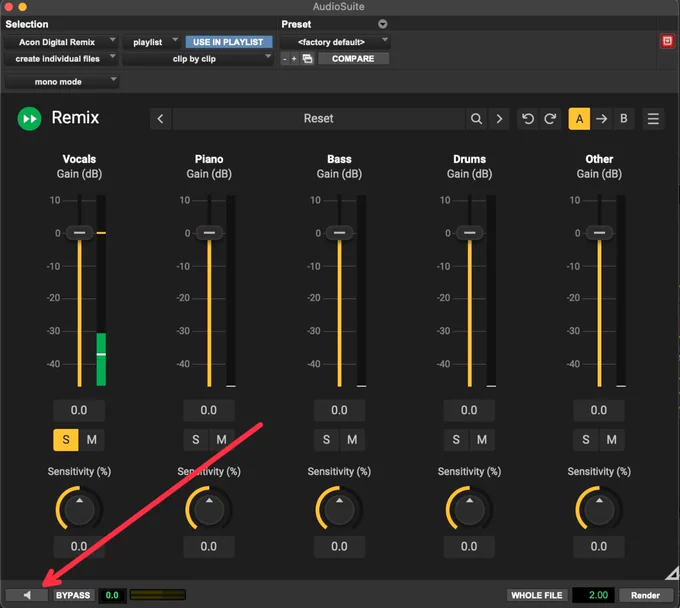
Task: Copy A settings to B arrow
Action: coord(602,118)
